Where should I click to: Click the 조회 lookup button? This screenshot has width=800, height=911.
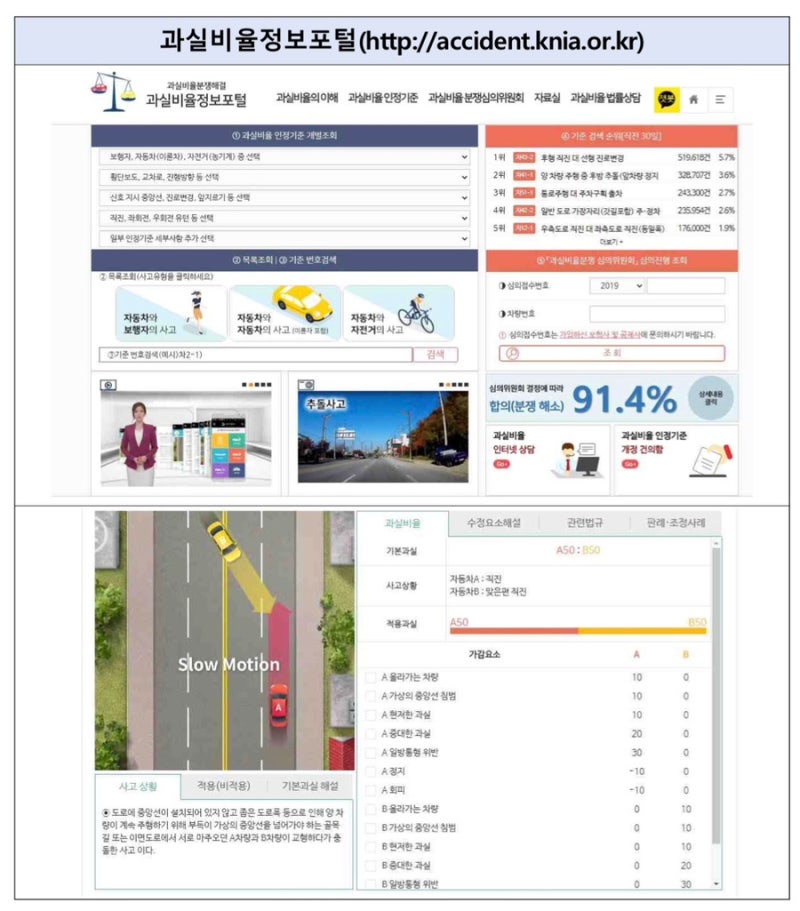[x=612, y=353]
